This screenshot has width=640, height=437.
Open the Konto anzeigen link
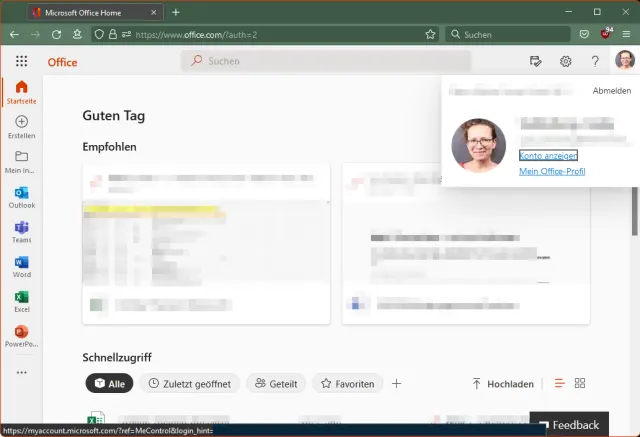tap(548, 155)
